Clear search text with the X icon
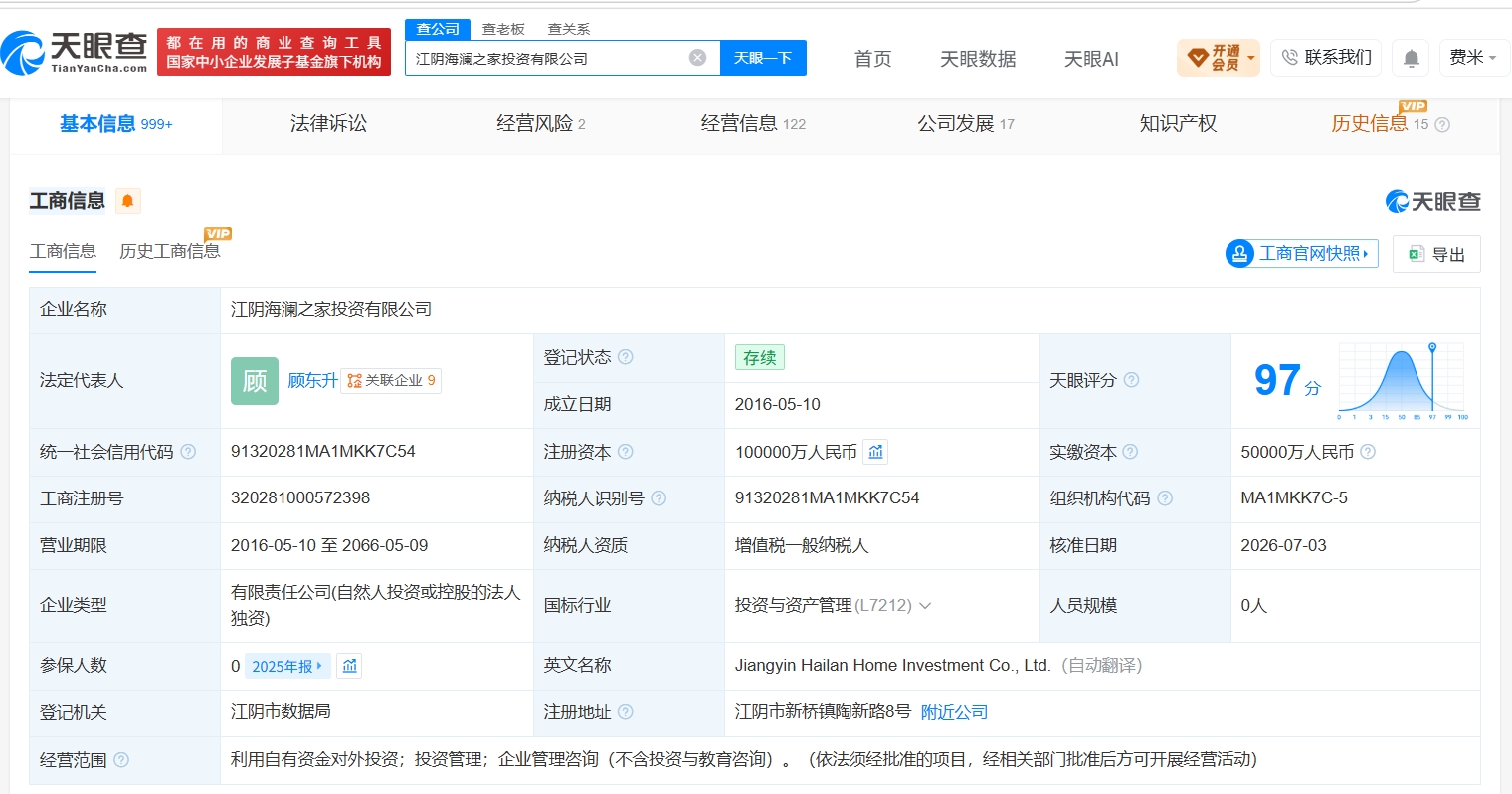 coord(698,58)
